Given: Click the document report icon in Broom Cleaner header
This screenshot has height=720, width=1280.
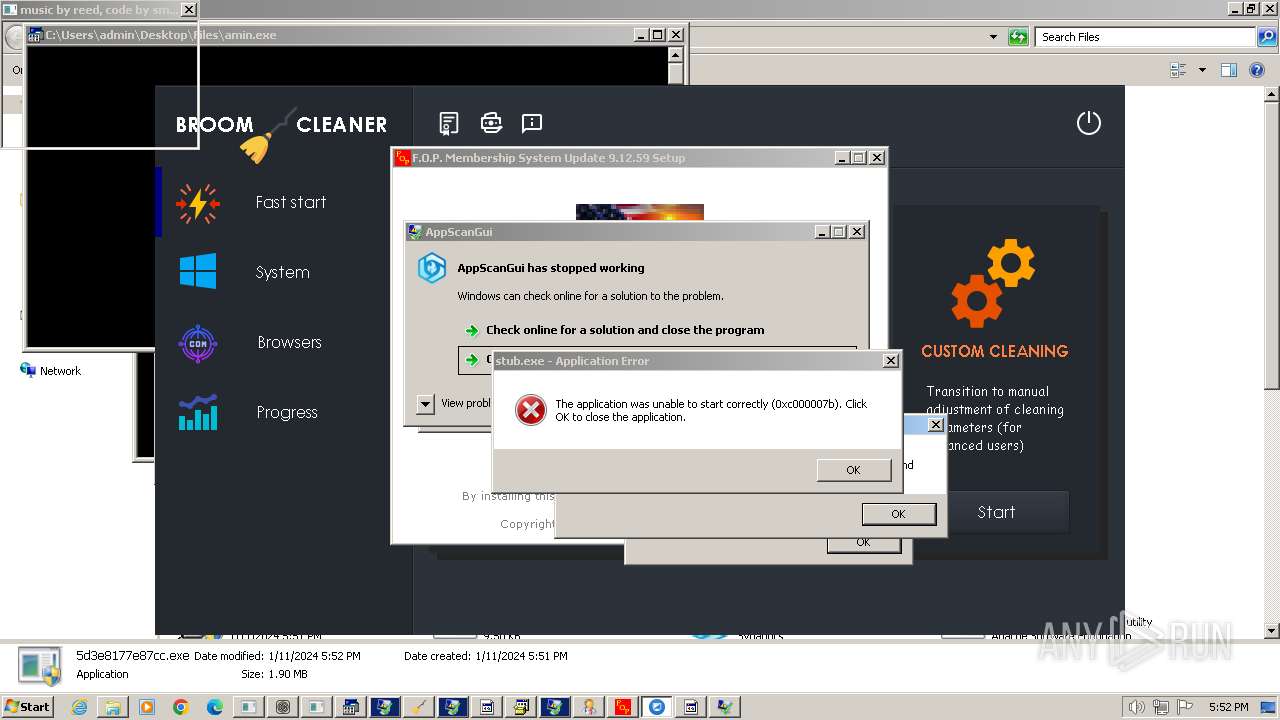Looking at the screenshot, I should [449, 123].
